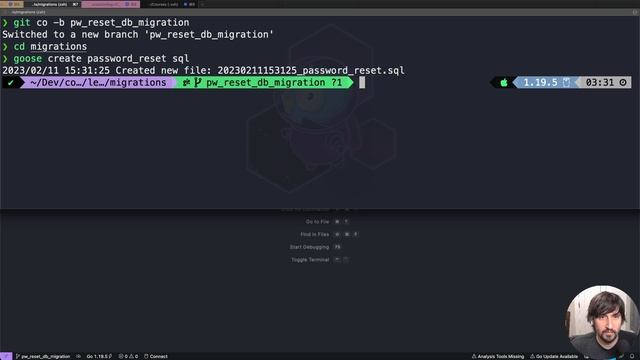Image resolution: width=640 pixels, height=360 pixels.
Task: Click the Toggle Terminal shortcut hint
Action: (x=319, y=260)
